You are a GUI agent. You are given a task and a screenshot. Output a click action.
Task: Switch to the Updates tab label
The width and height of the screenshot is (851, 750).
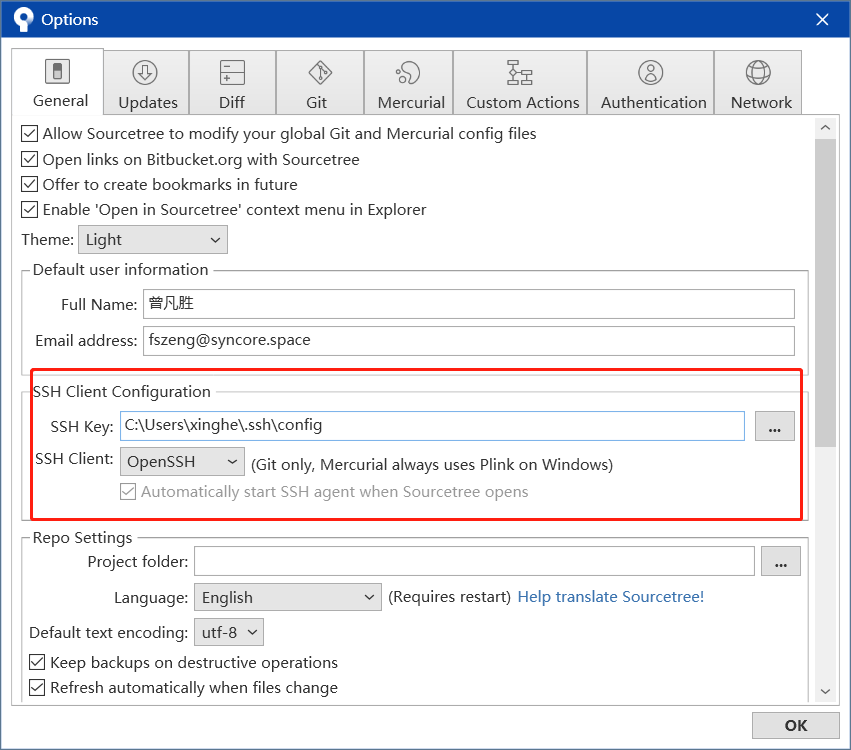tap(148, 103)
